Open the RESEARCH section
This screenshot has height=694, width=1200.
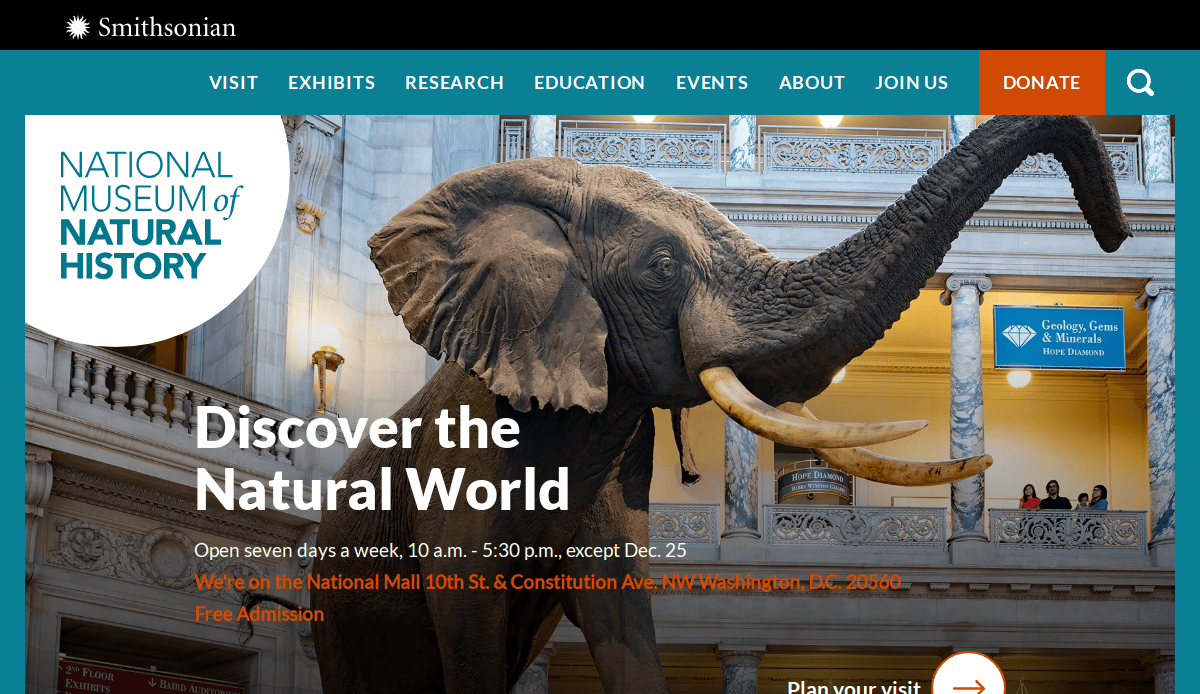pos(454,82)
